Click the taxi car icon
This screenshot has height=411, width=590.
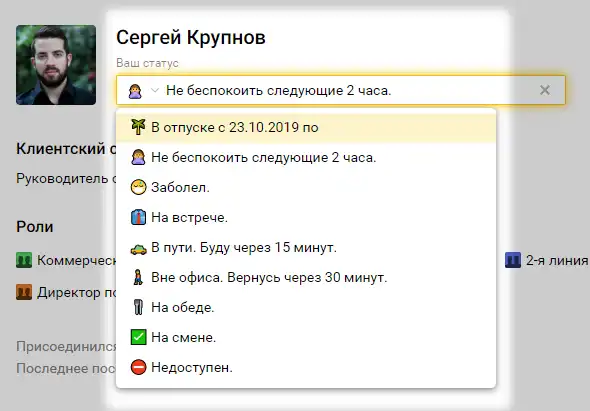(x=138, y=248)
